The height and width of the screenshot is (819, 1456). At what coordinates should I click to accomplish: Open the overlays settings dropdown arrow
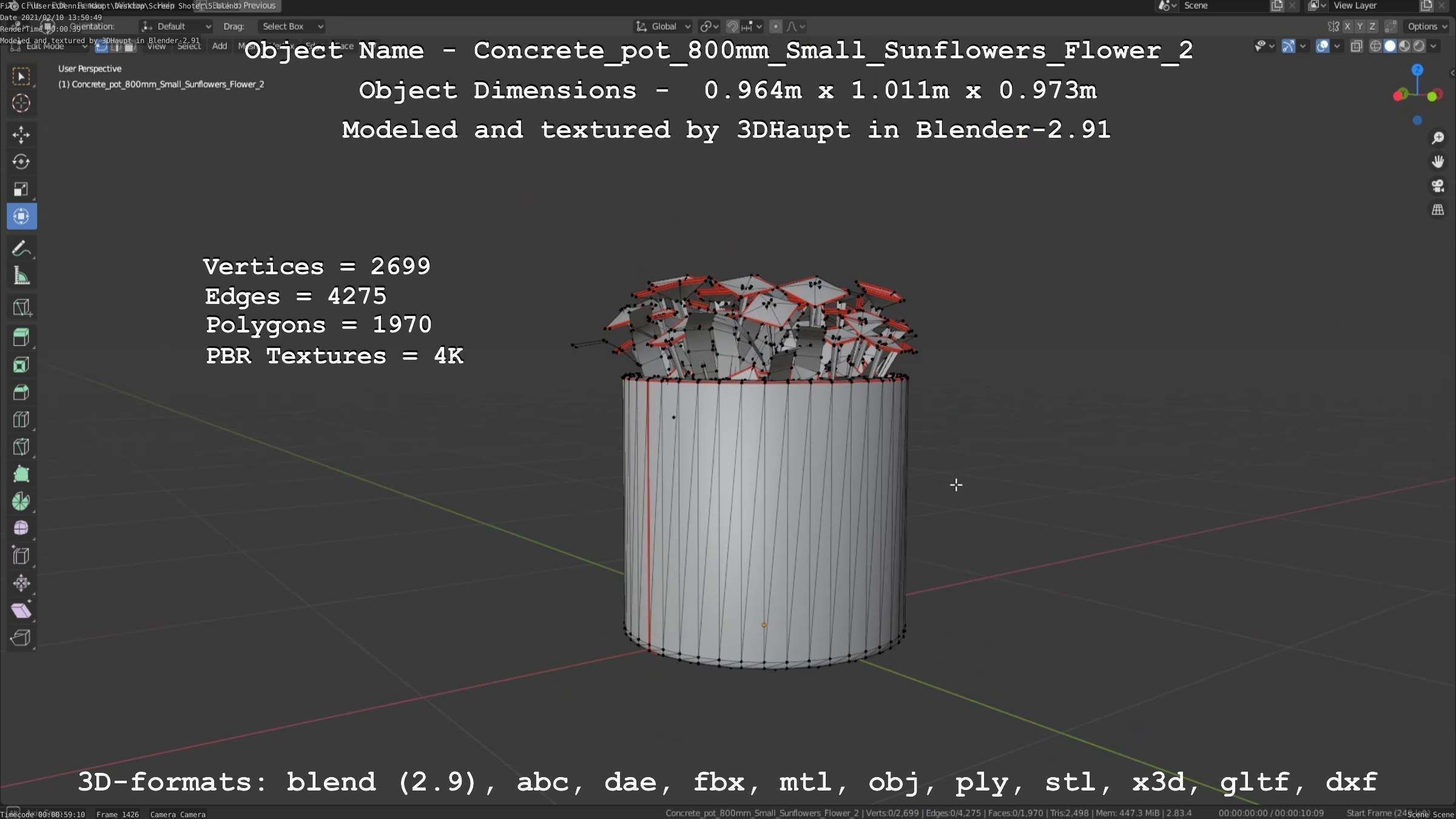(x=1336, y=46)
